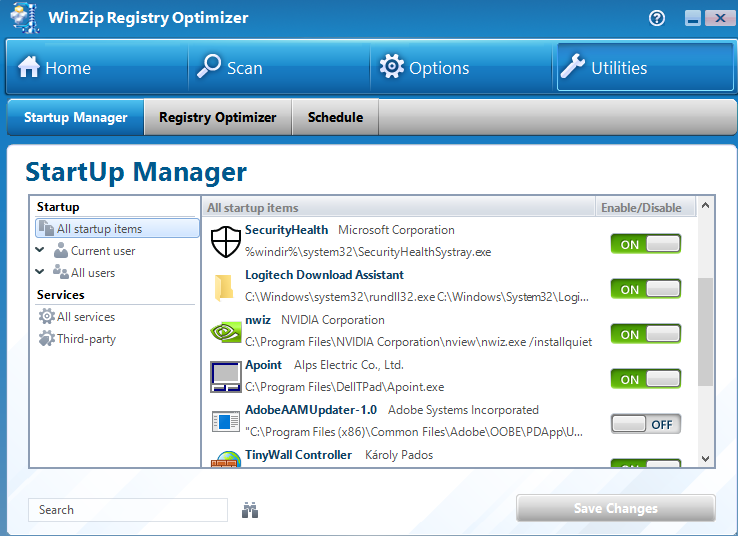
Task: Click the SecurityHealthSystray.exe path text
Action: click(x=368, y=252)
